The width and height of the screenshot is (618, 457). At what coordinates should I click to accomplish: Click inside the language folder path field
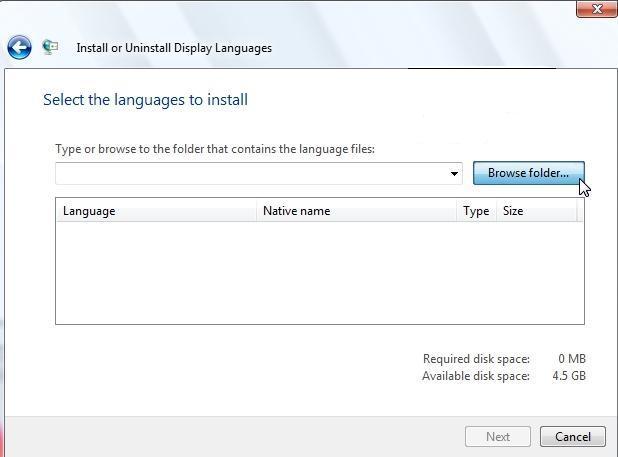(x=250, y=174)
